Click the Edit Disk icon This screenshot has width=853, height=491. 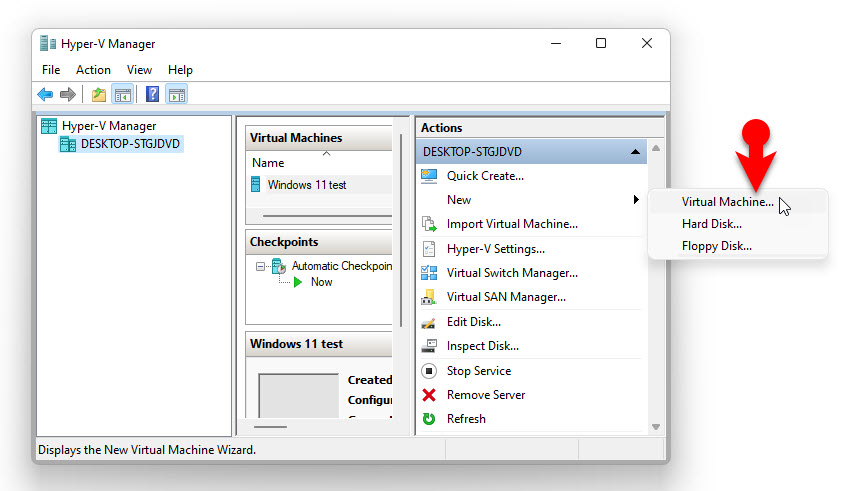click(x=429, y=322)
